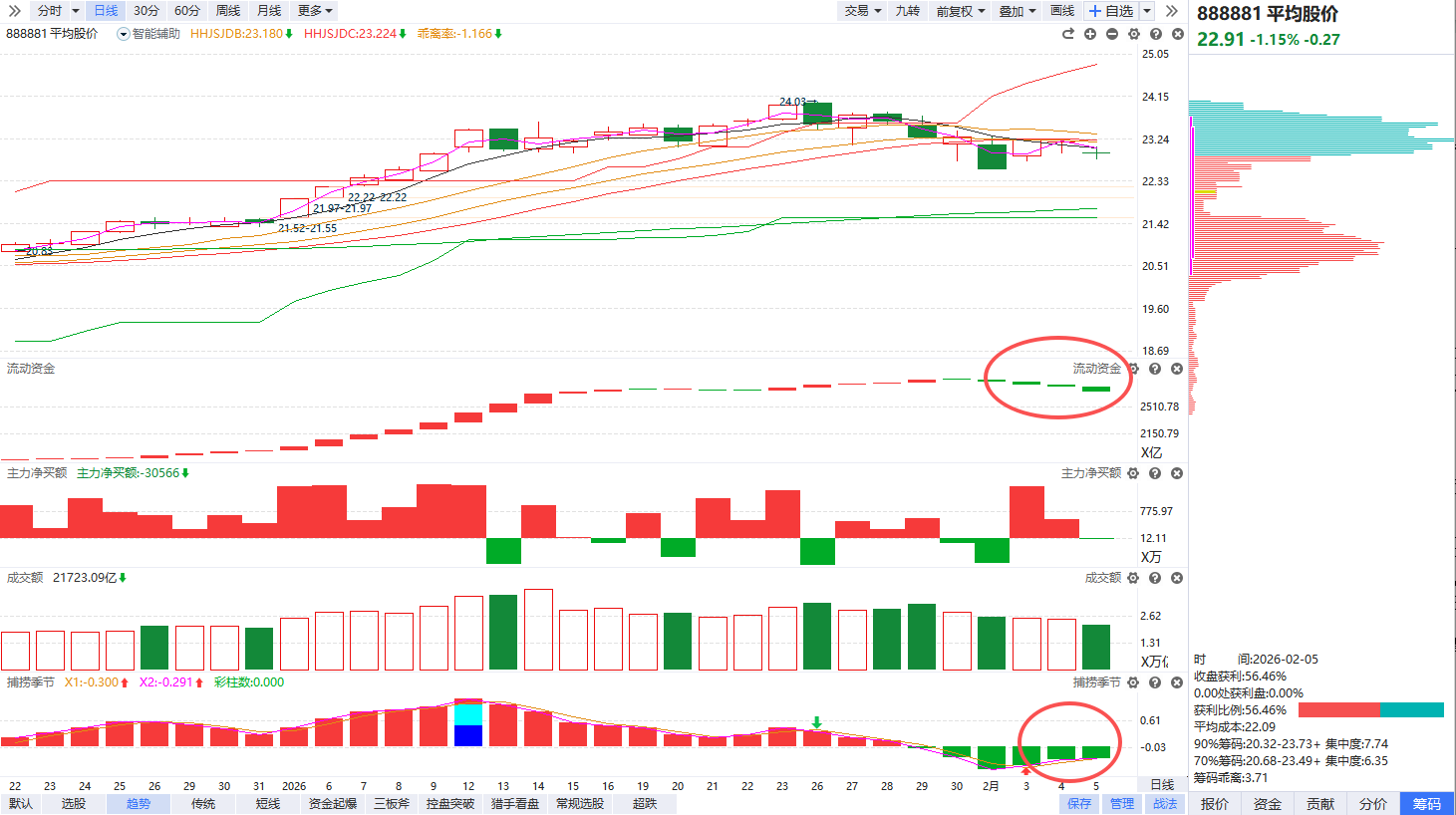Open help icon for 主力净买额 indicator
The width and height of the screenshot is (1456, 815).
tap(1155, 473)
